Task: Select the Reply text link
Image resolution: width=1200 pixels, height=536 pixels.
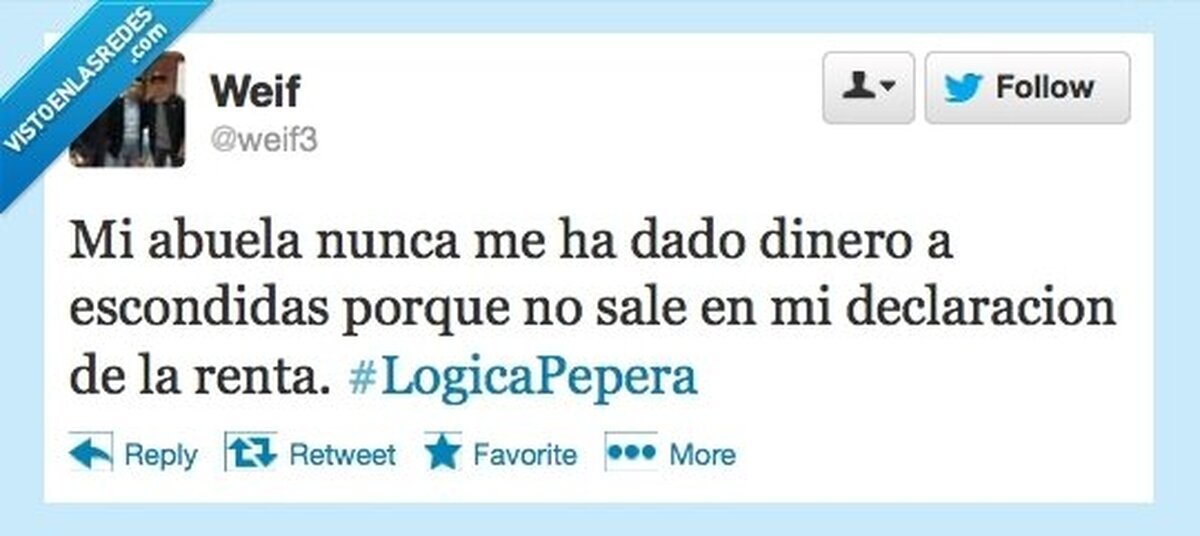Action: (160, 455)
